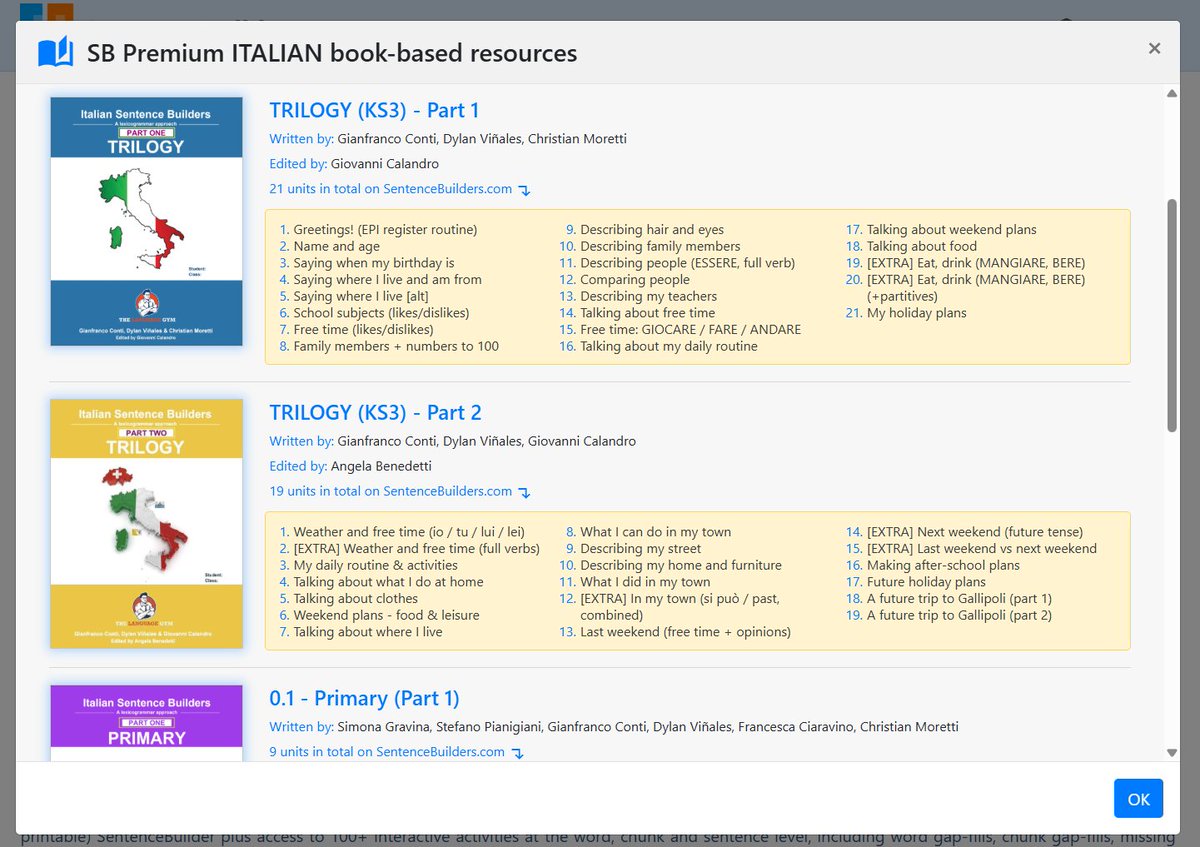Select unit 'Describing my teachers'

point(648,296)
